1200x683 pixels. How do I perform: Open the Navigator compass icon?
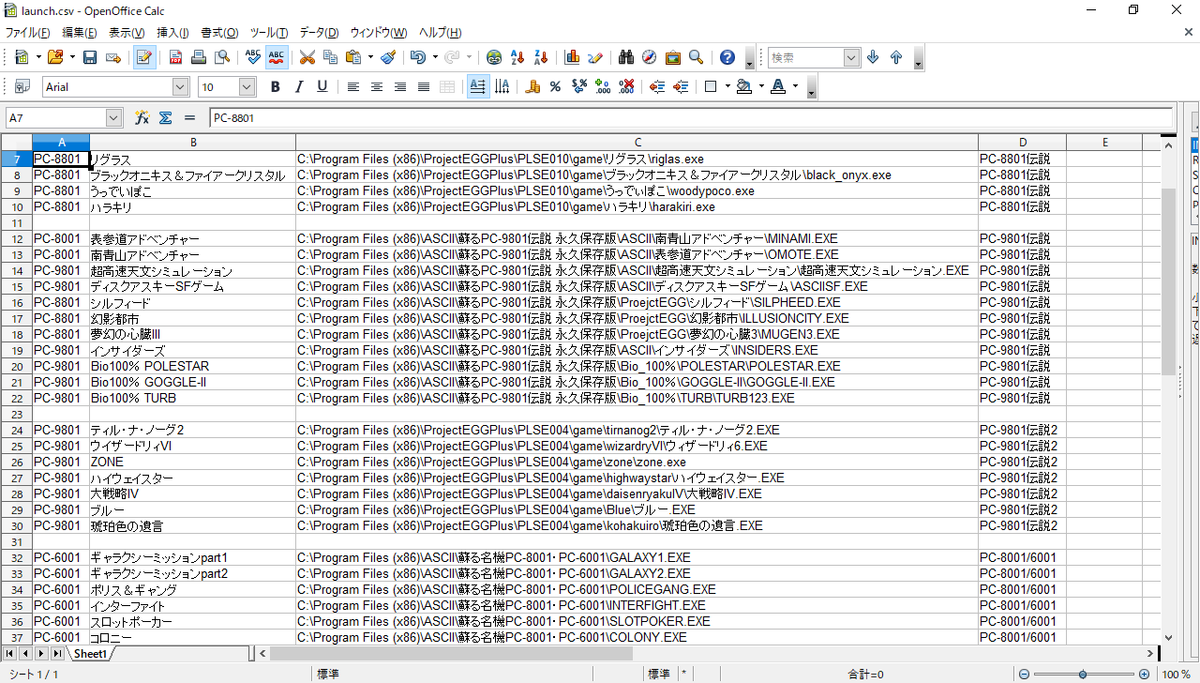[x=649, y=58]
